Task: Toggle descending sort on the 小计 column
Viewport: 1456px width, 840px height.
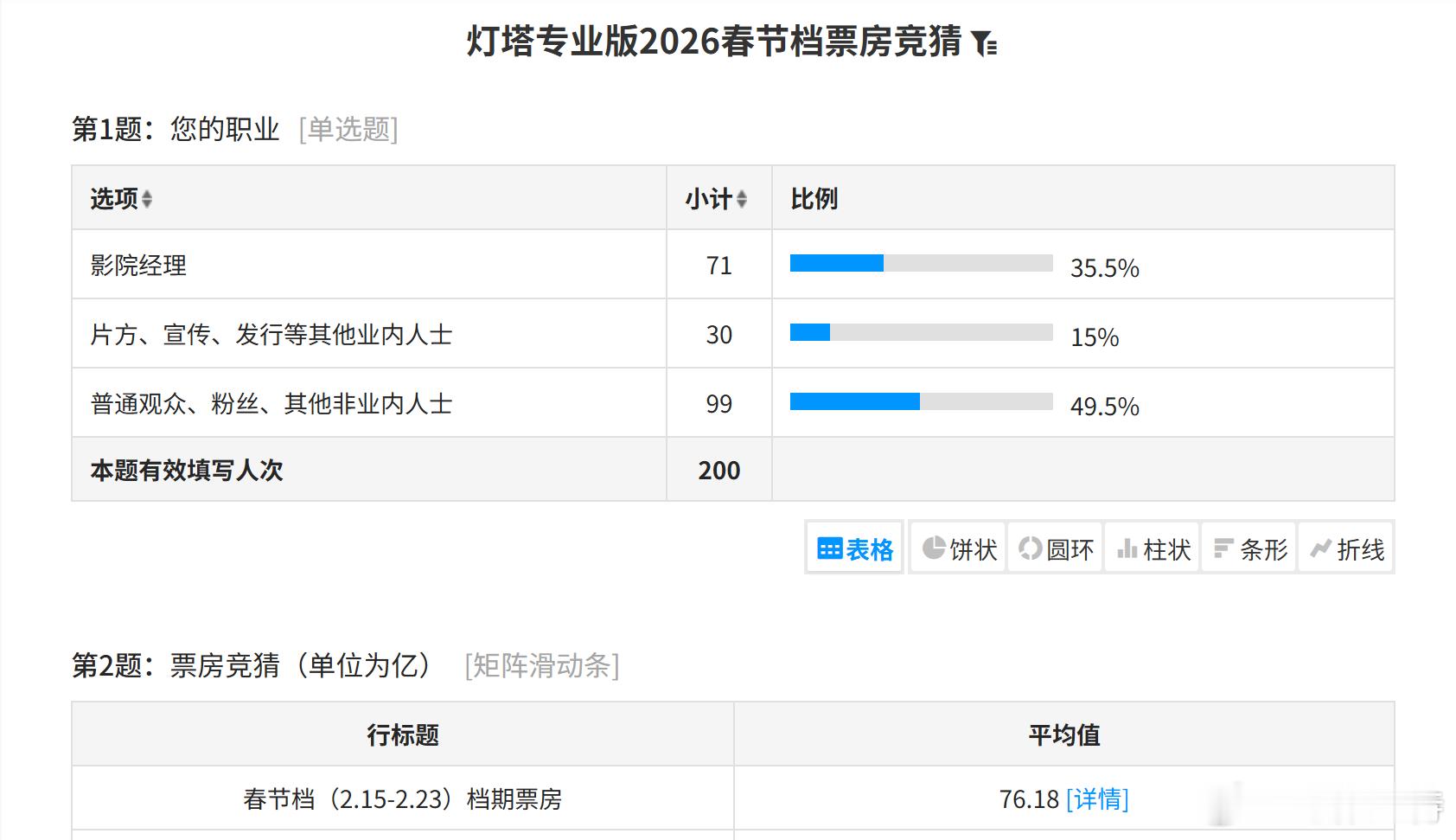Action: [741, 202]
